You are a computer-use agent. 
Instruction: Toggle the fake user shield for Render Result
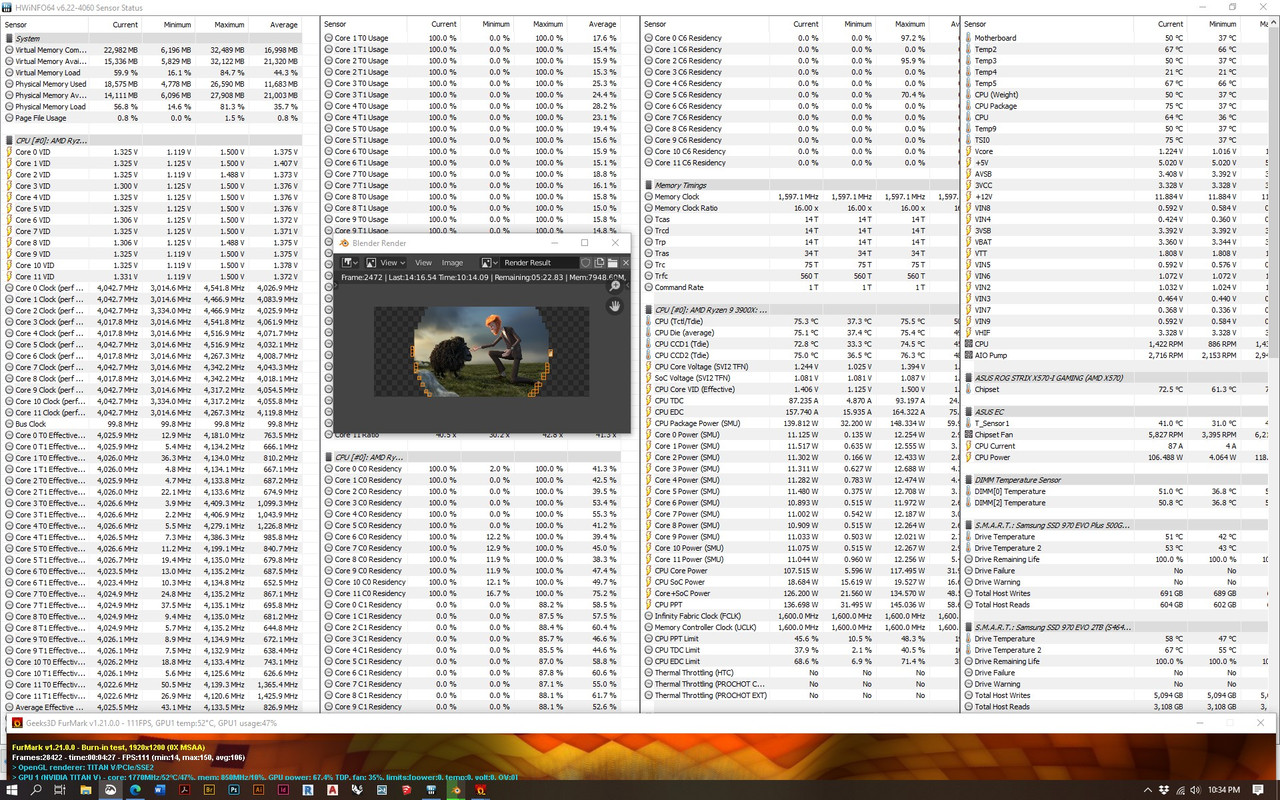click(x=586, y=263)
